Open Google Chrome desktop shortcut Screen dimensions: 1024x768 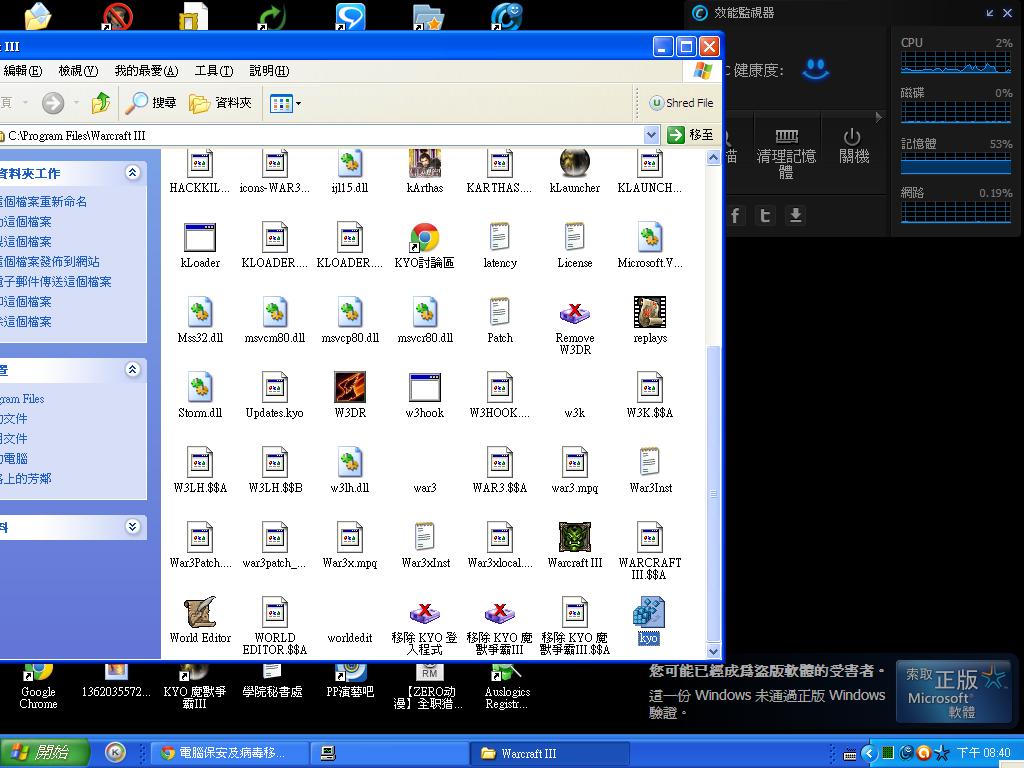point(39,686)
